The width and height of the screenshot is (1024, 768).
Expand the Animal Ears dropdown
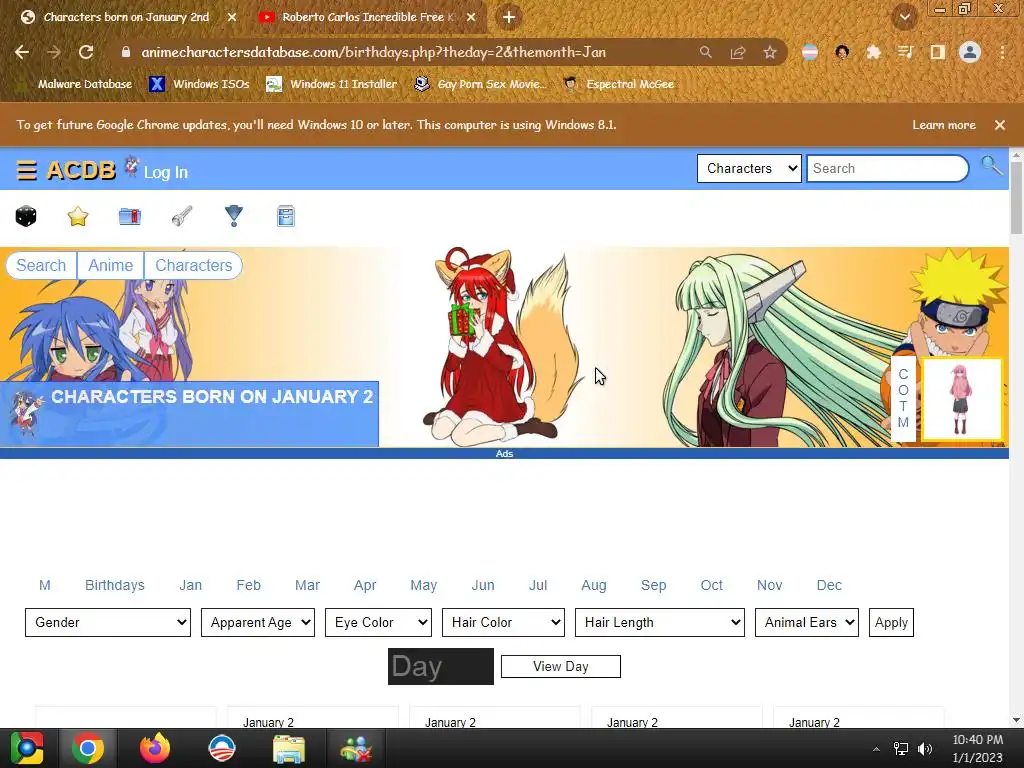click(x=807, y=622)
